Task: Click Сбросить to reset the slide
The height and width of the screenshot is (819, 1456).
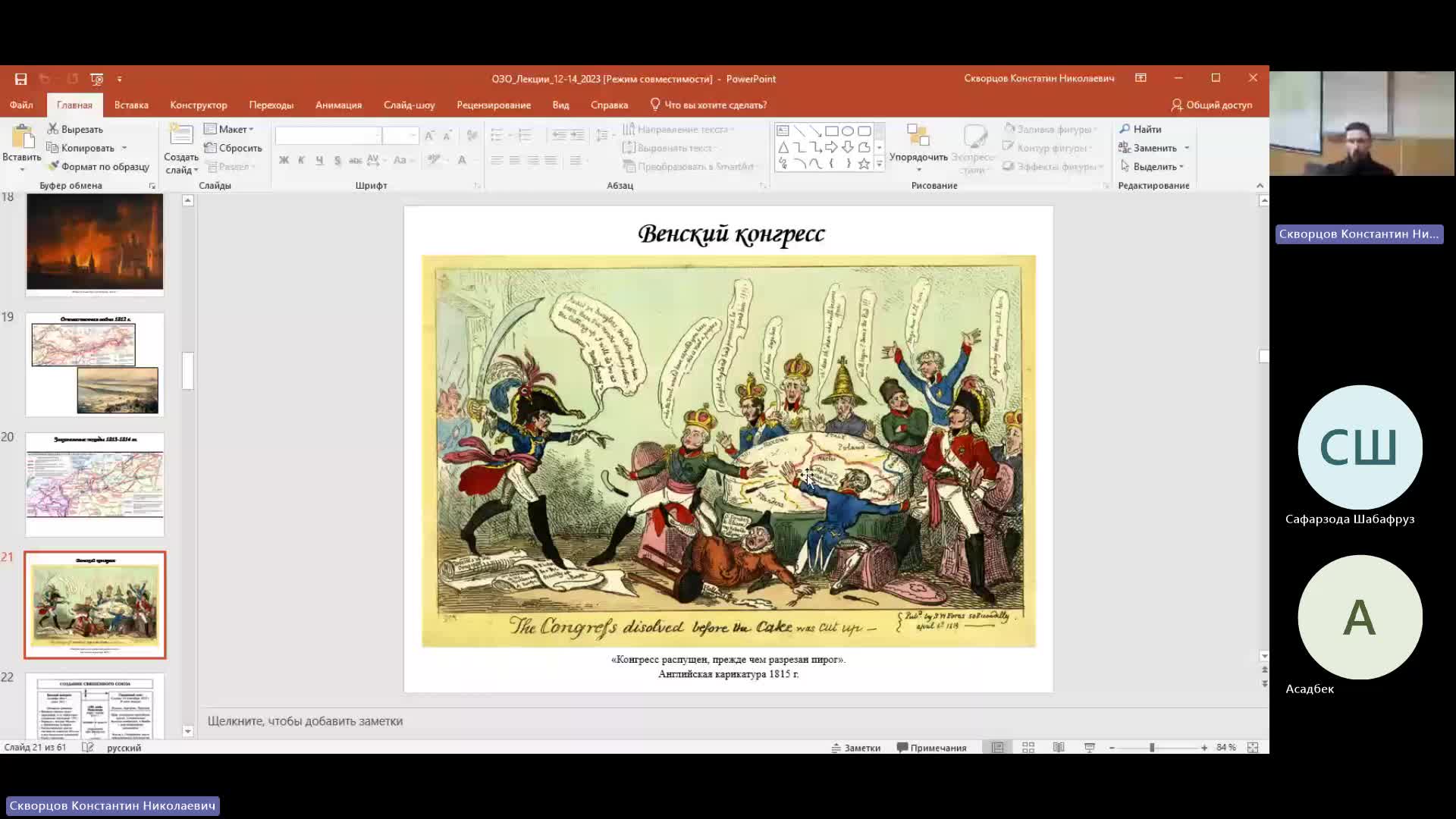Action: pyautogui.click(x=233, y=148)
